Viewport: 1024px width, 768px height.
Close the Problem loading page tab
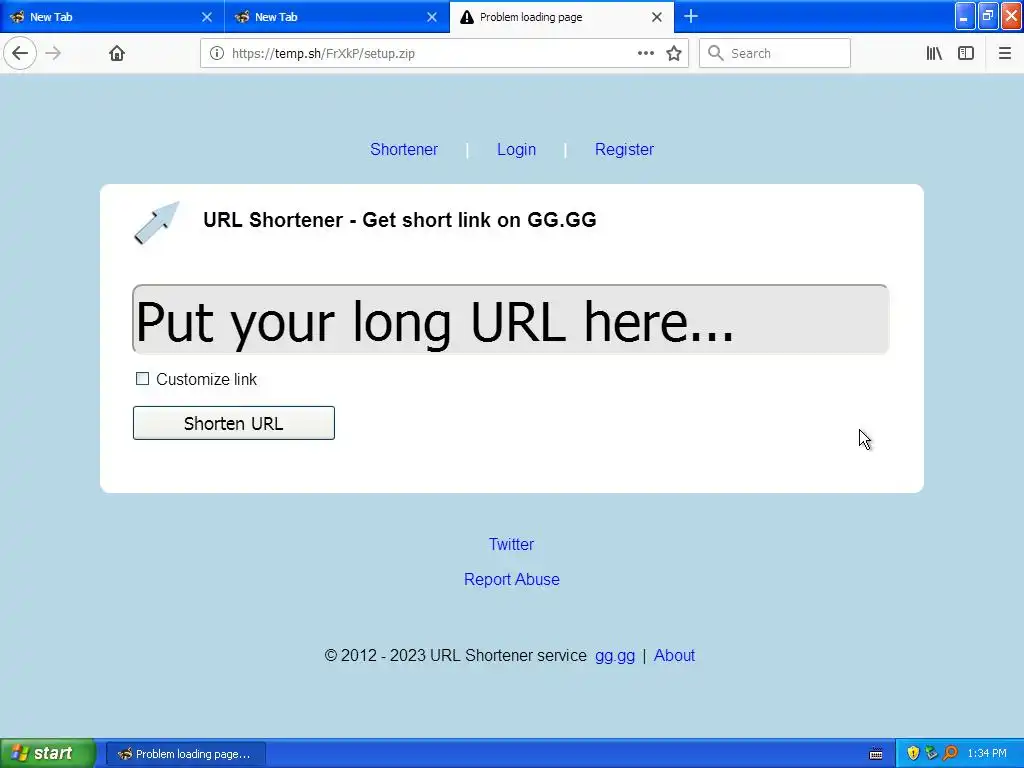pyautogui.click(x=657, y=17)
